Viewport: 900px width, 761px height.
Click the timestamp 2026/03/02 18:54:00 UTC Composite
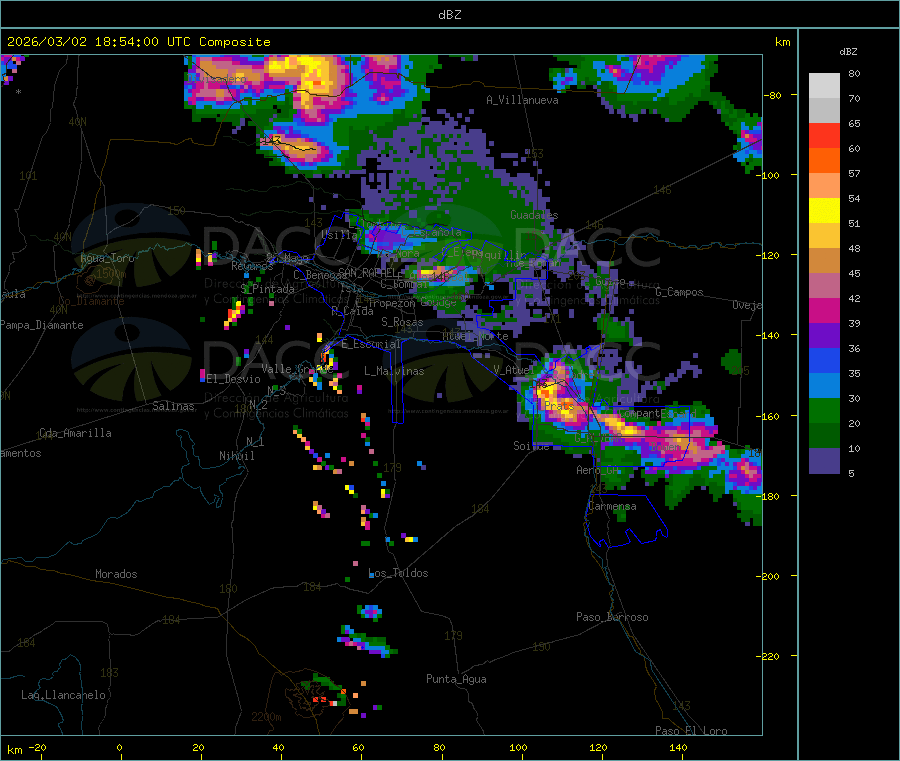coord(138,42)
